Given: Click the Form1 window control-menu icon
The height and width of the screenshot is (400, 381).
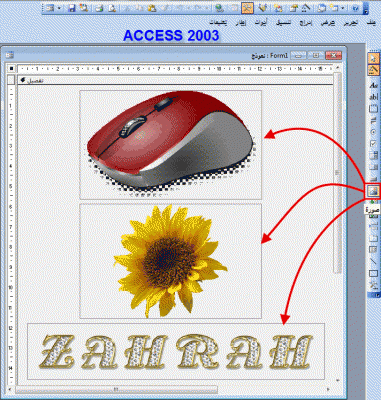Looking at the screenshot, I should click(x=10, y=55).
